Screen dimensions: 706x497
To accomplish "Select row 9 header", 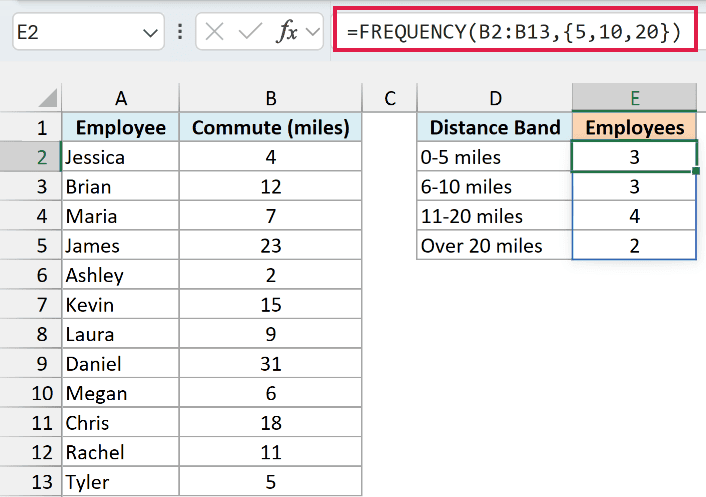I will click(31, 363).
